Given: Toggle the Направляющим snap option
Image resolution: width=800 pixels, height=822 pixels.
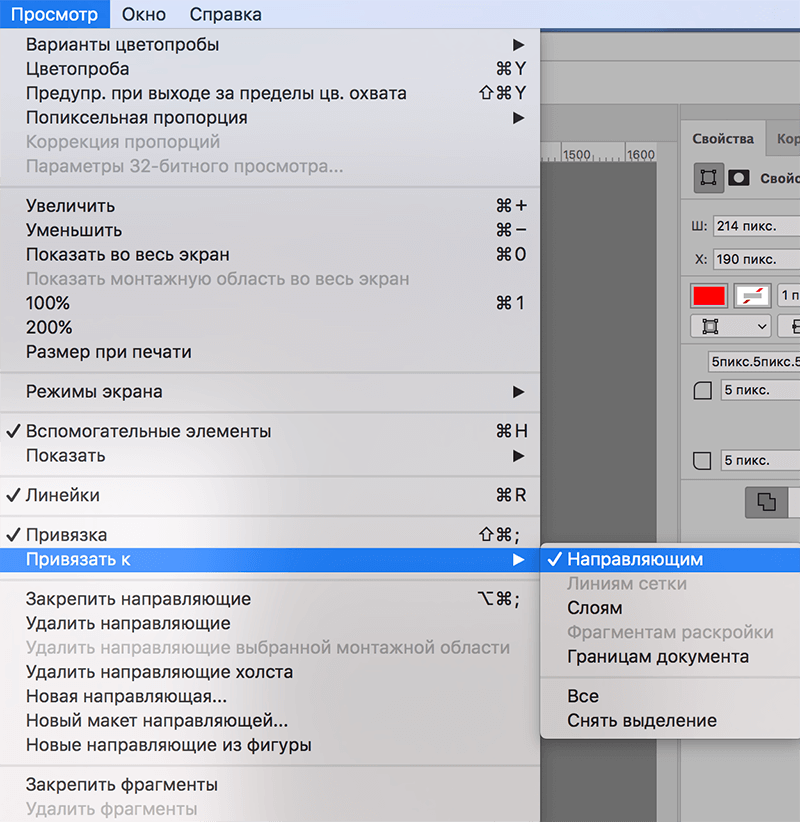Looking at the screenshot, I should [x=635, y=560].
